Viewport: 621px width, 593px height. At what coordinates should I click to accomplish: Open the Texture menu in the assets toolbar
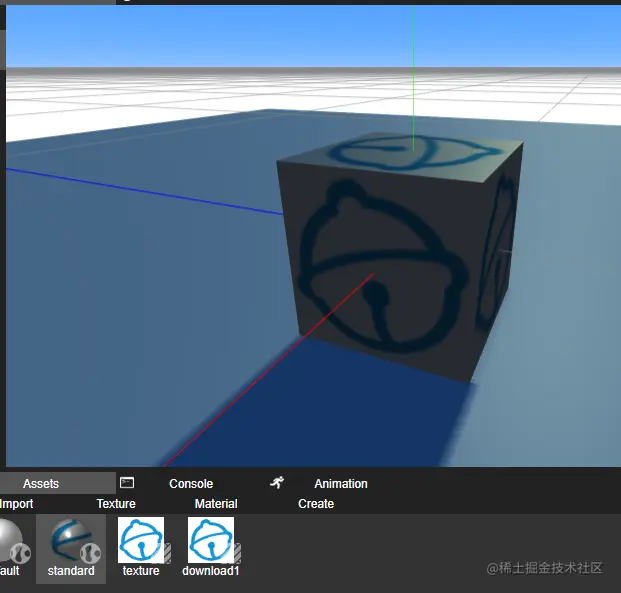[x=116, y=504]
